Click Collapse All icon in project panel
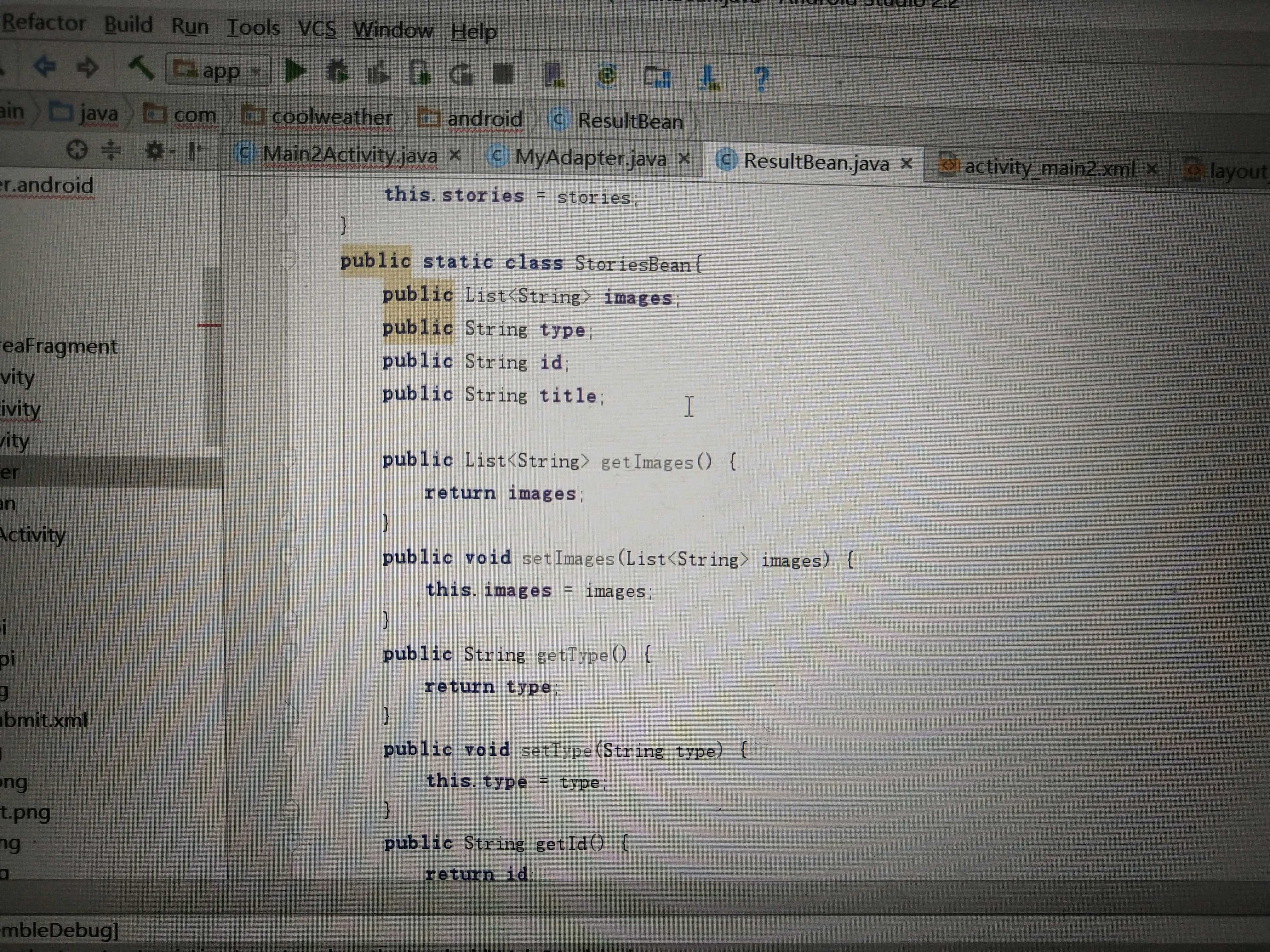Screen dimensions: 1270x952 click(x=111, y=150)
